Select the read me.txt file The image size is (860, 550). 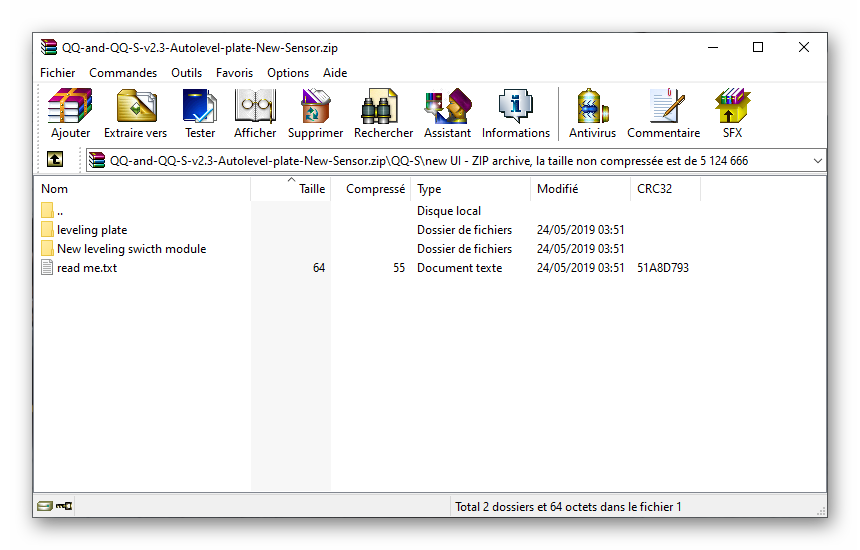[x=86, y=268]
